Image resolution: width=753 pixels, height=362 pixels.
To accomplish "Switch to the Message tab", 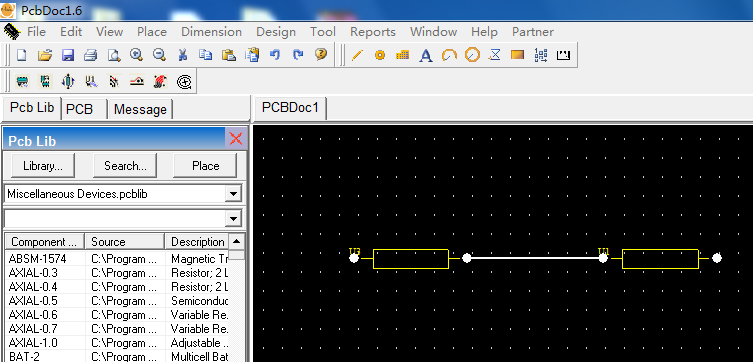I will coord(140,109).
